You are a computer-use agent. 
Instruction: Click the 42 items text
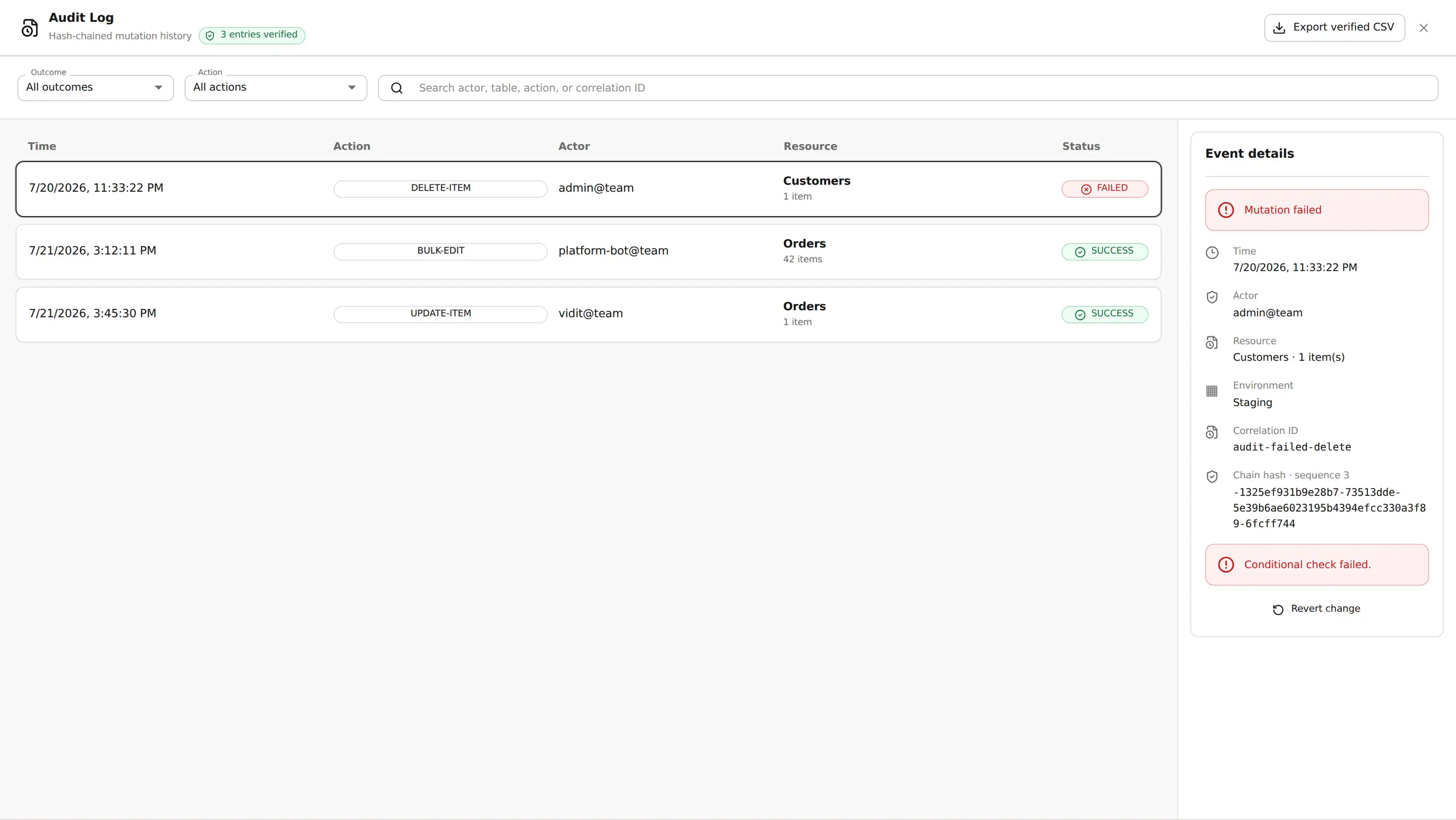click(802, 259)
